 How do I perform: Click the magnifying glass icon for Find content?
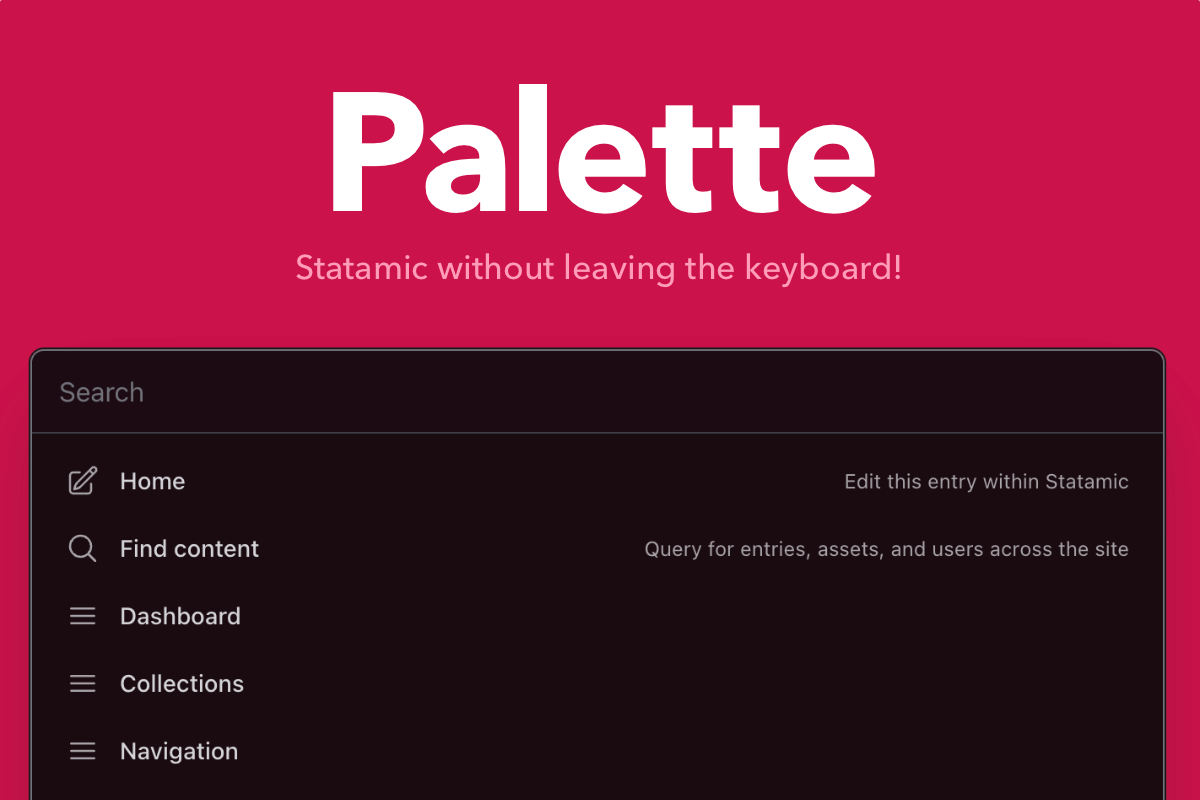[x=83, y=548]
